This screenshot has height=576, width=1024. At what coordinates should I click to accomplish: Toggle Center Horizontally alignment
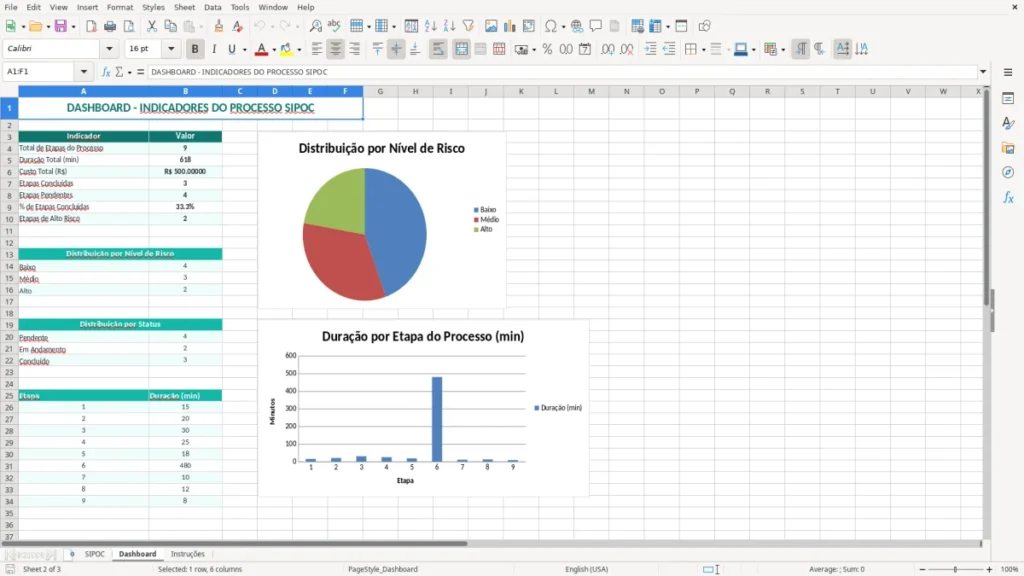coord(336,49)
